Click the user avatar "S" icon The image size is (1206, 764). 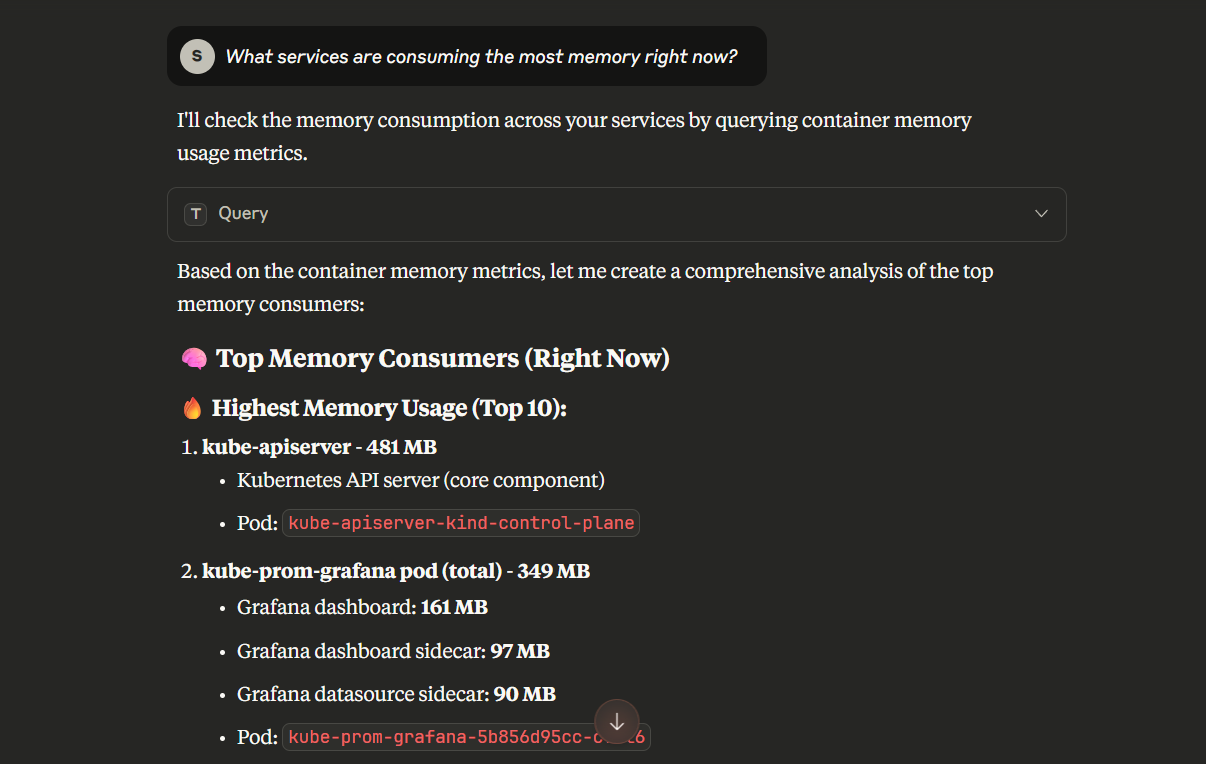coord(197,56)
